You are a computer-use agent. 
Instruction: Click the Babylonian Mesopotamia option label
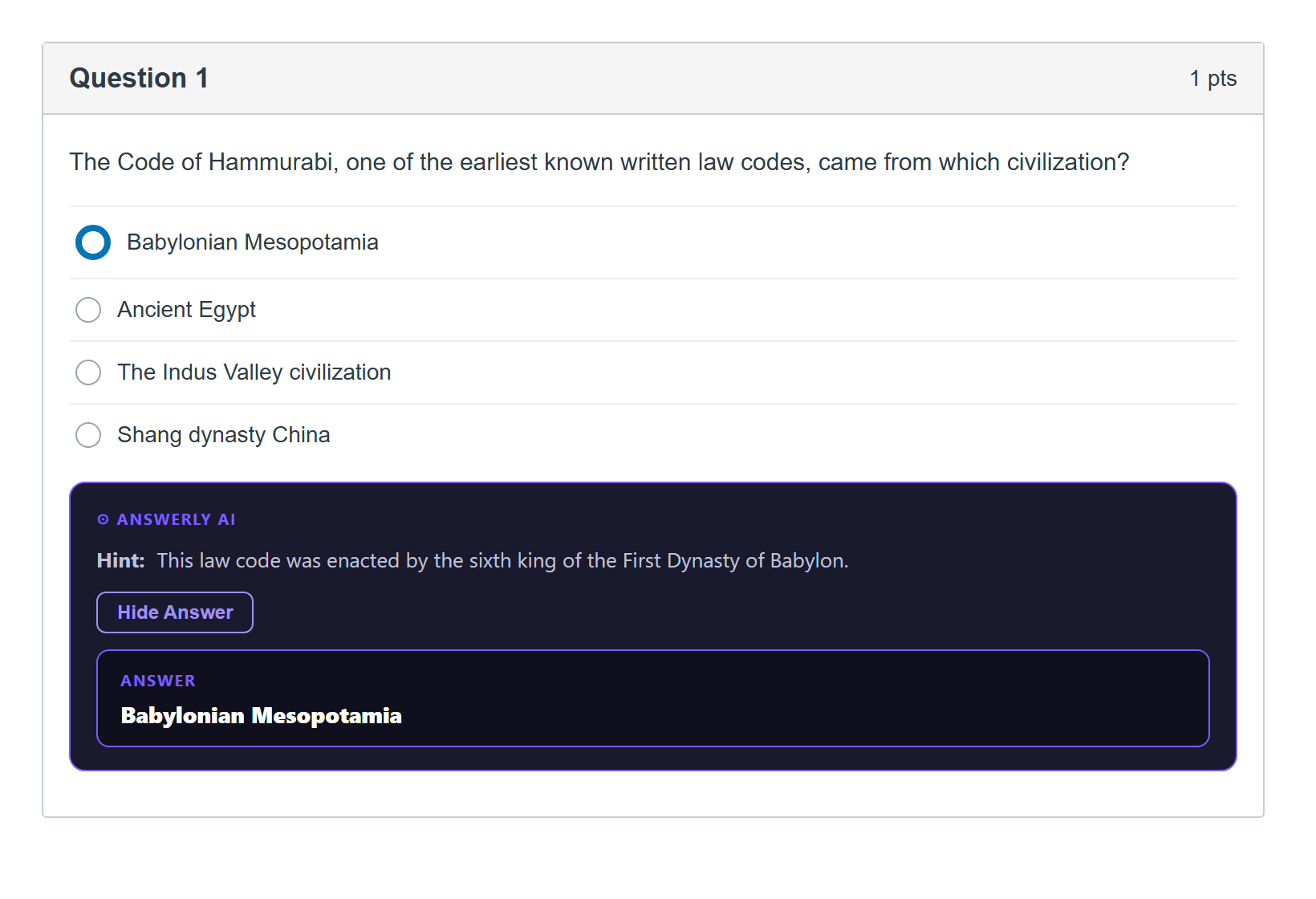(x=253, y=242)
